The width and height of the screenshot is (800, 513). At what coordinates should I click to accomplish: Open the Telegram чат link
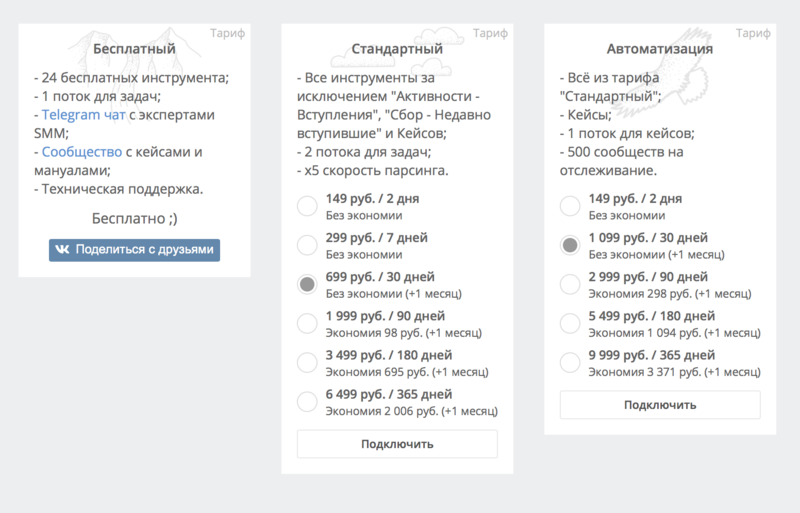pyautogui.click(x=81, y=115)
